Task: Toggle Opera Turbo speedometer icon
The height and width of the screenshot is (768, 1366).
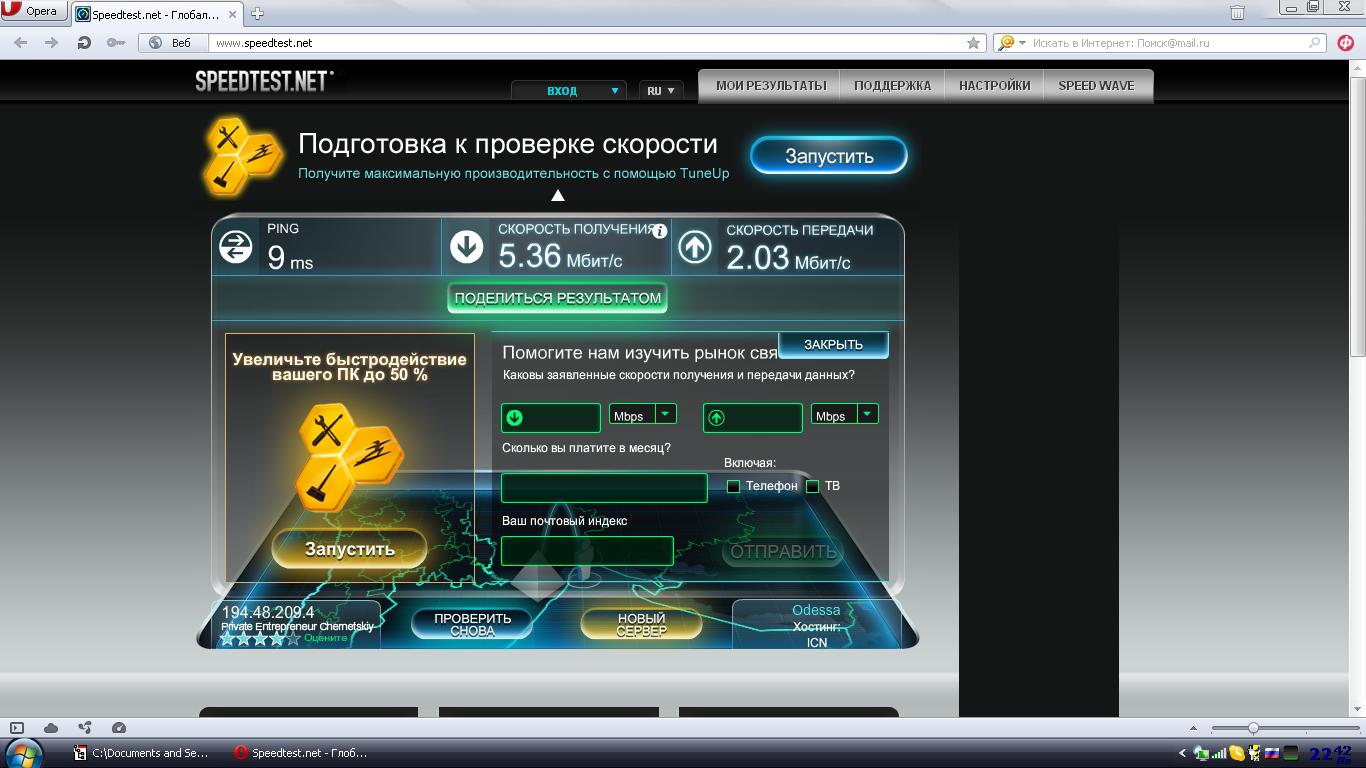Action: (x=119, y=728)
